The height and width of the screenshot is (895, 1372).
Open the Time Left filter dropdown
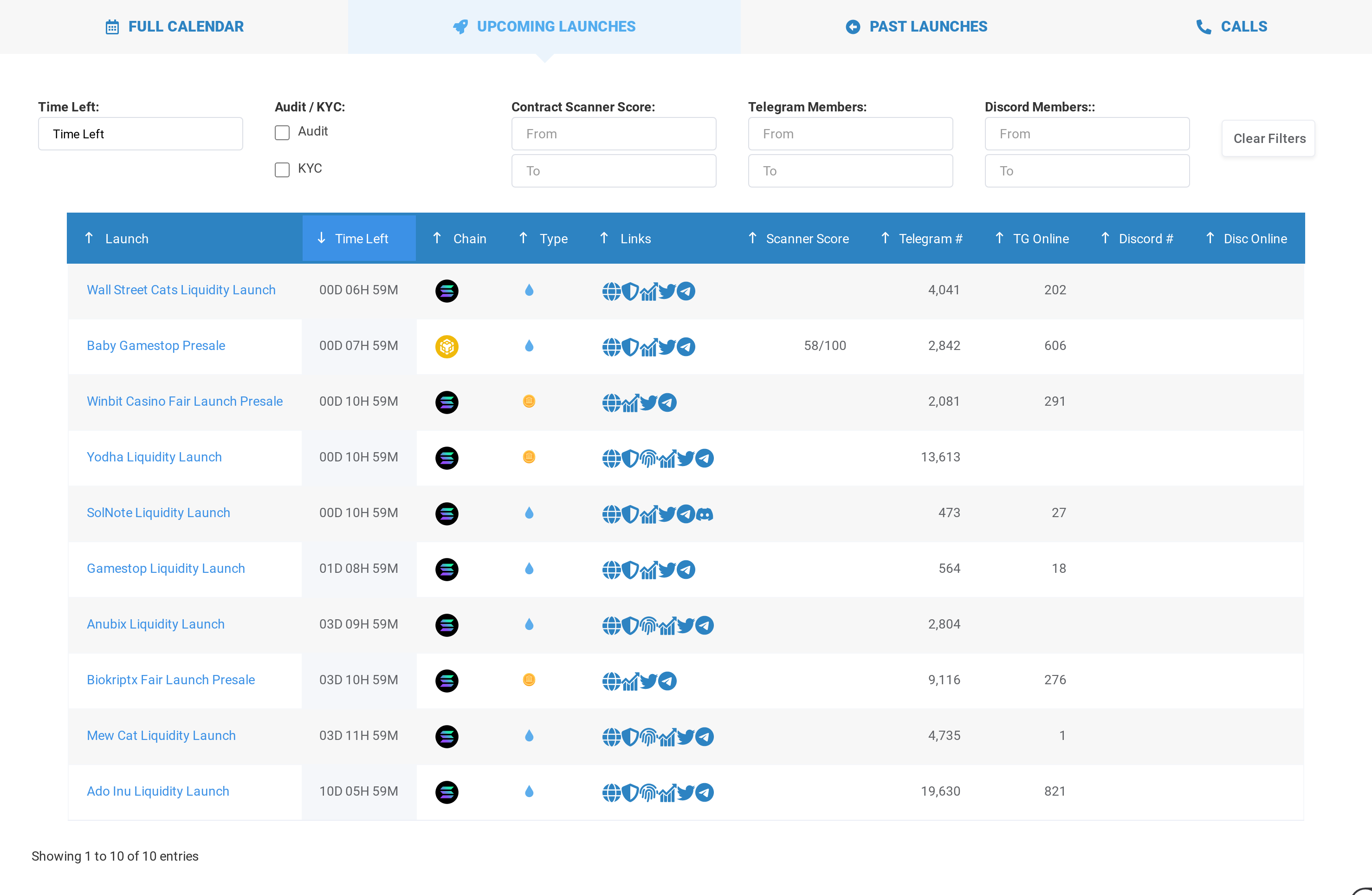pos(140,134)
